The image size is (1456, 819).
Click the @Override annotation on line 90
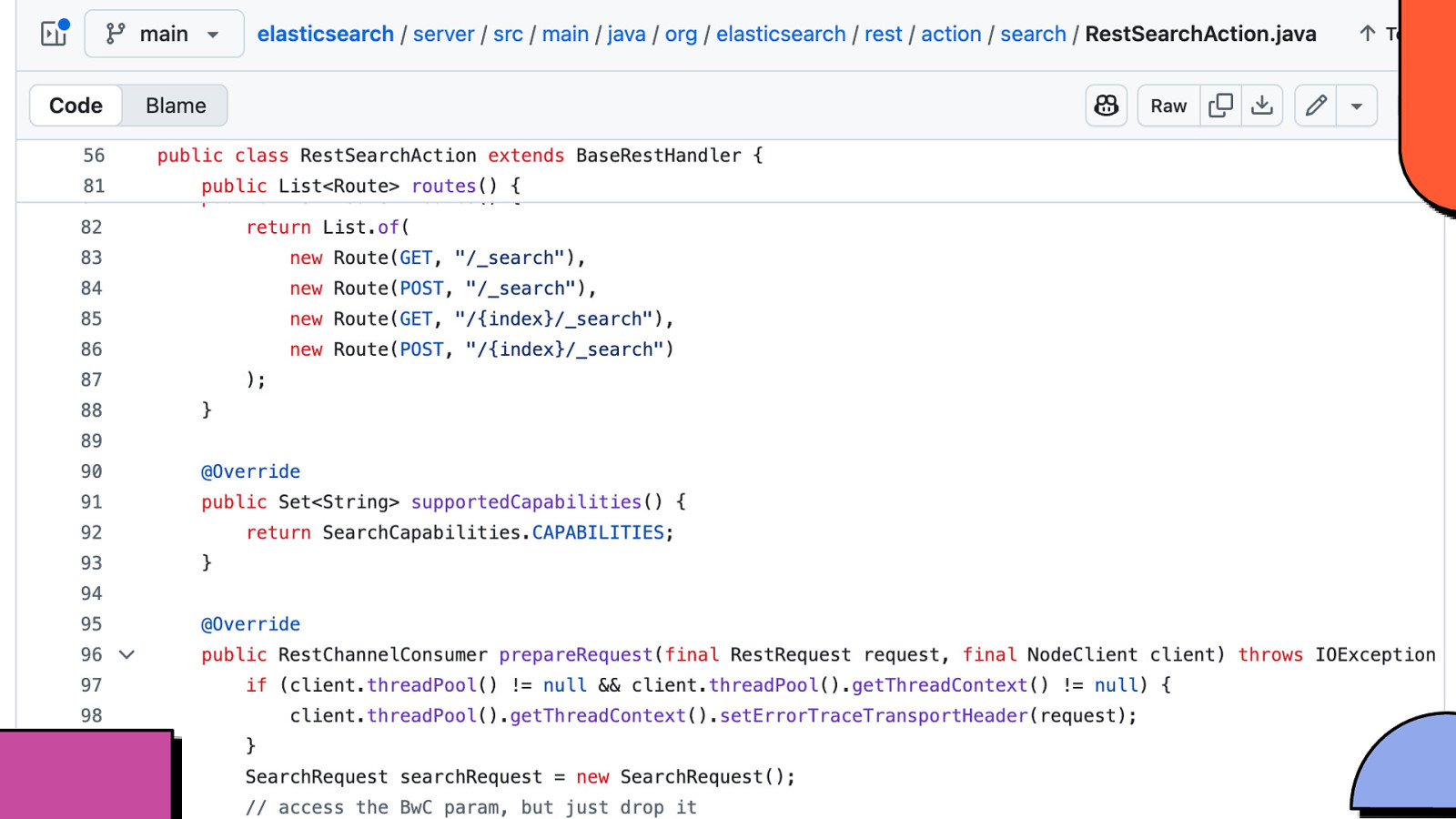tap(250, 471)
